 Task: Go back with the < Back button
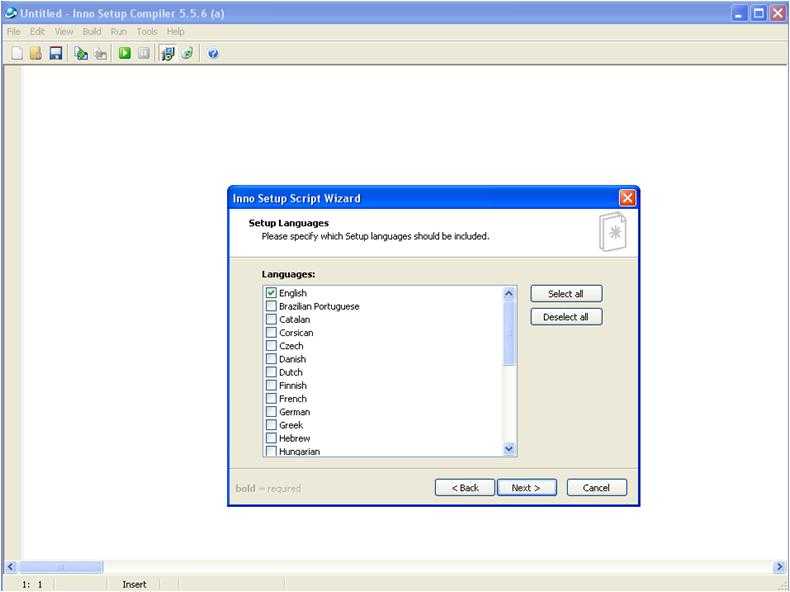tap(465, 488)
